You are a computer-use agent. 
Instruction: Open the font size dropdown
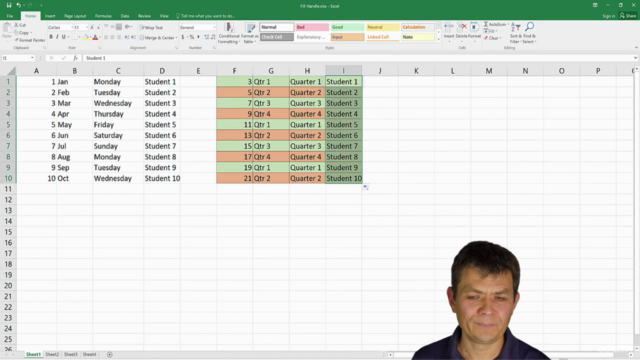click(x=87, y=27)
